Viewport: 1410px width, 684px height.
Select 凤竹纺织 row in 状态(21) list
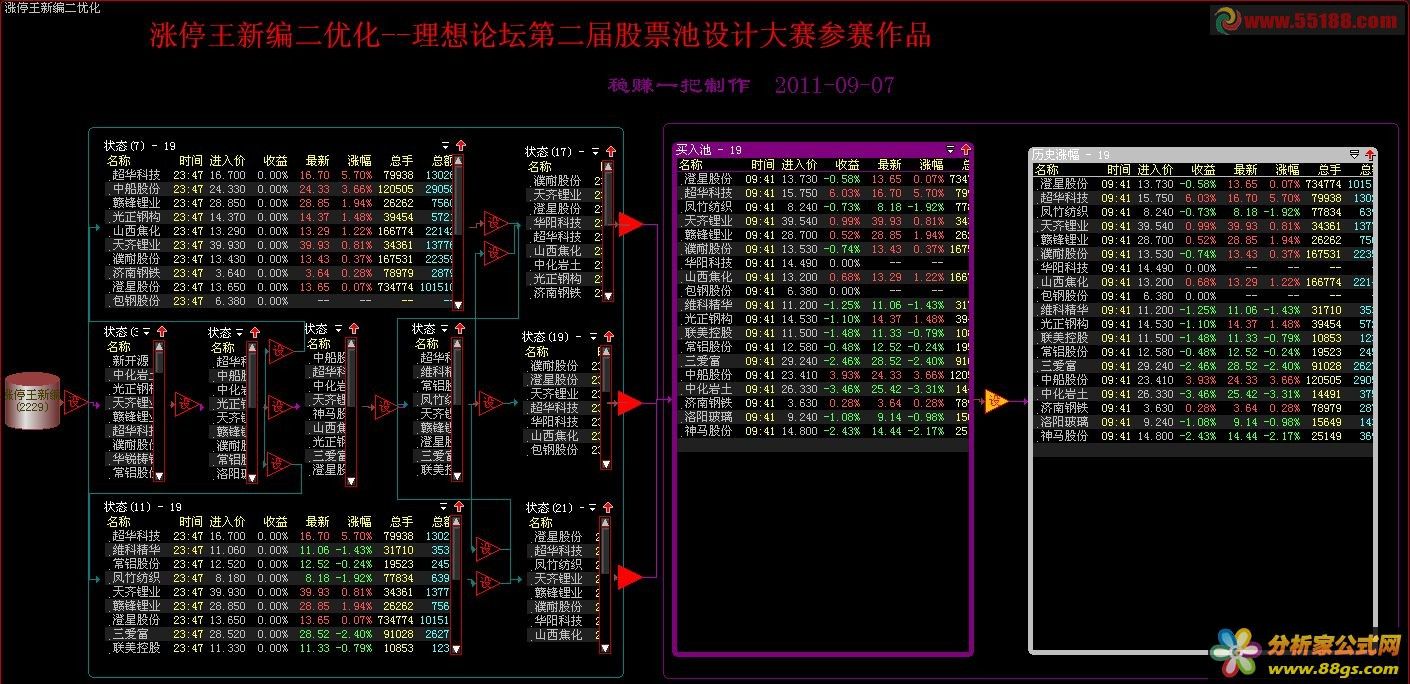[562, 565]
